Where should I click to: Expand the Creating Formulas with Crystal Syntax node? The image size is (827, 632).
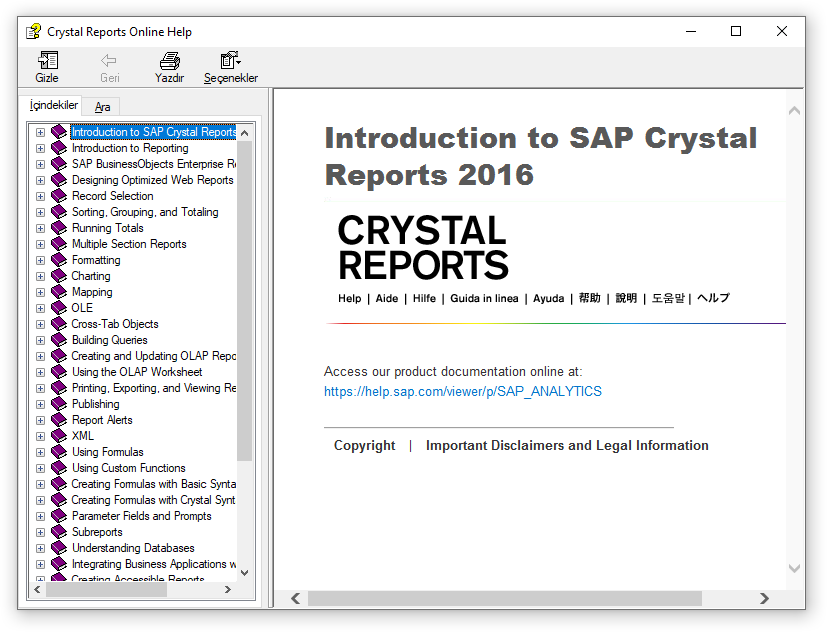pyautogui.click(x=40, y=500)
